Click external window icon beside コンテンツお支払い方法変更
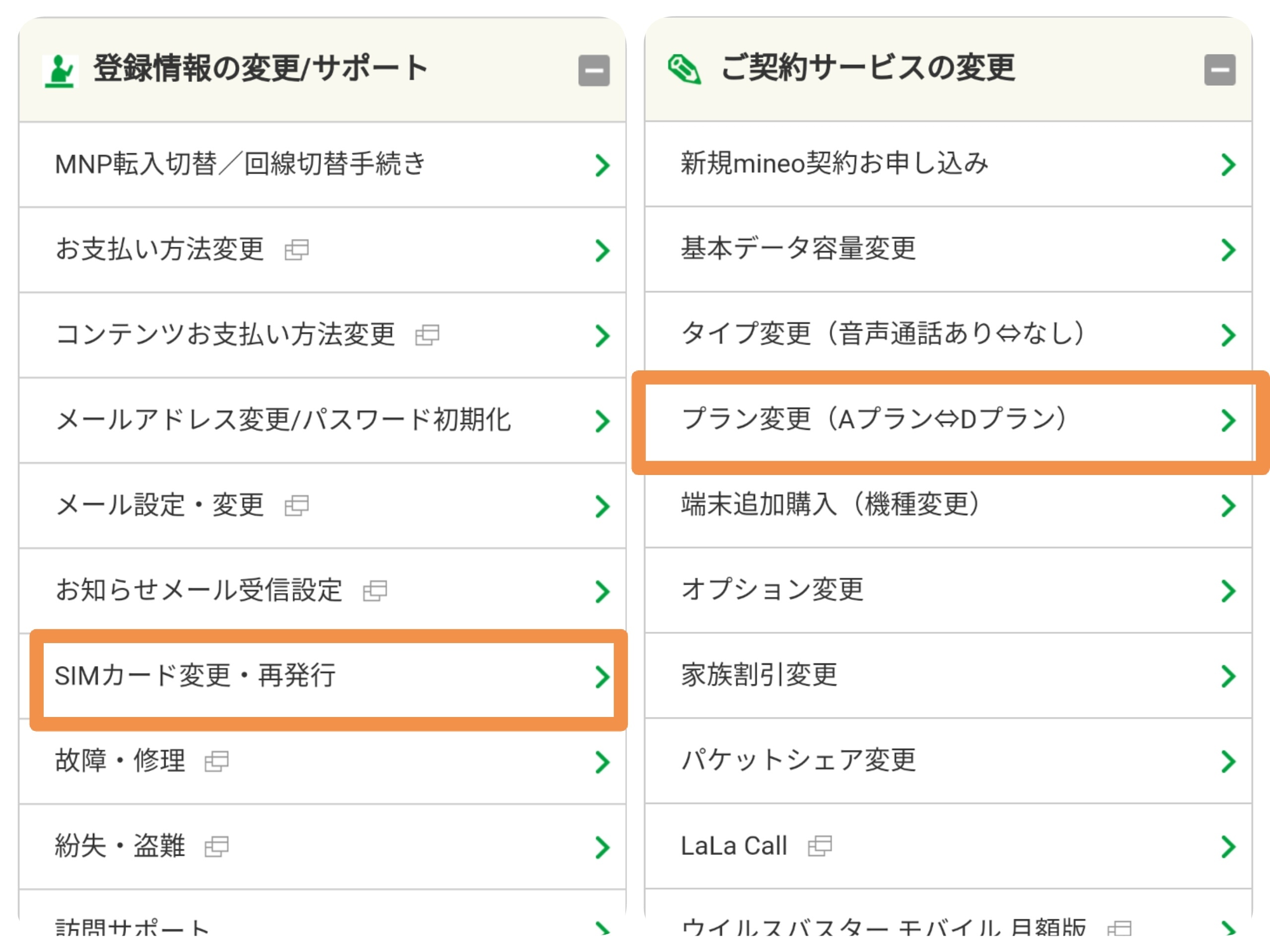 click(x=427, y=335)
